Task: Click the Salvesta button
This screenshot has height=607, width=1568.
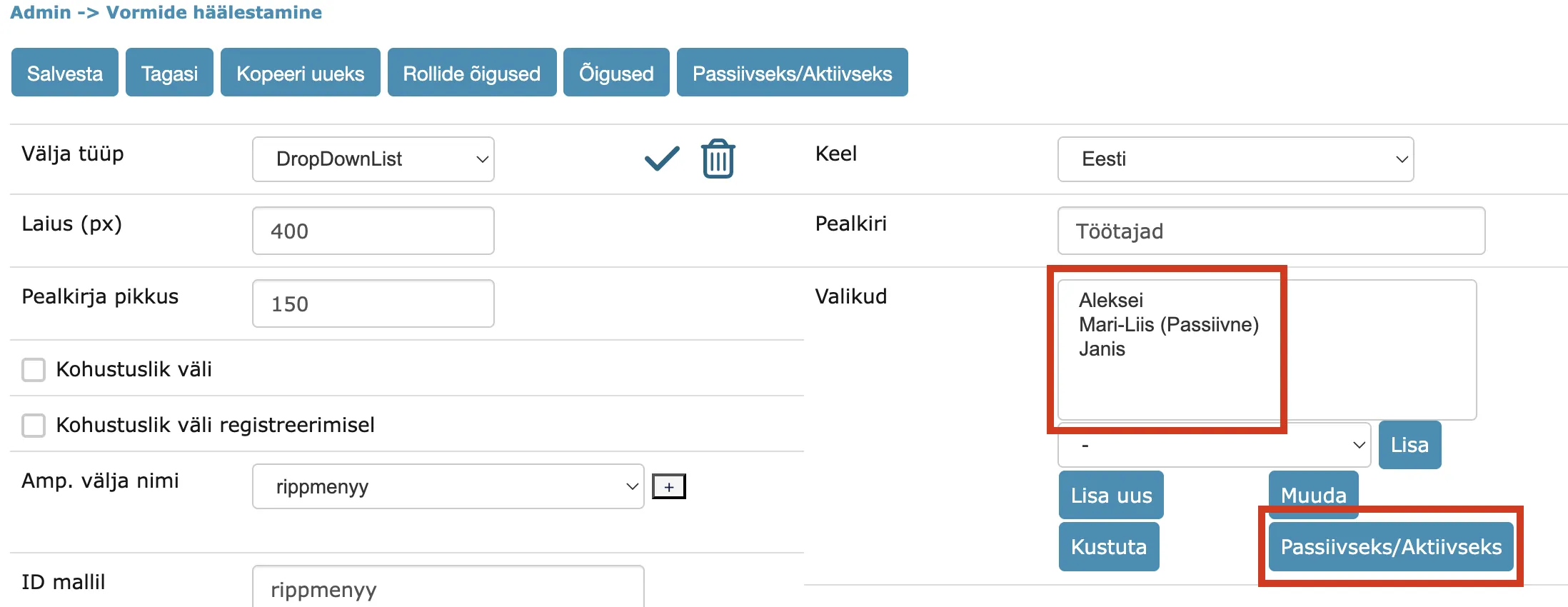Action: coord(65,73)
